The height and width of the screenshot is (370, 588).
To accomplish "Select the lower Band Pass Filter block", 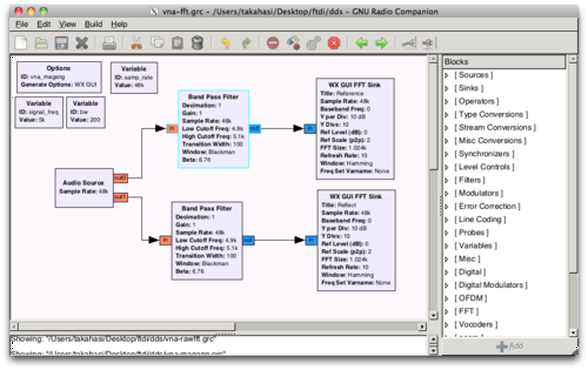I will 207,241.
